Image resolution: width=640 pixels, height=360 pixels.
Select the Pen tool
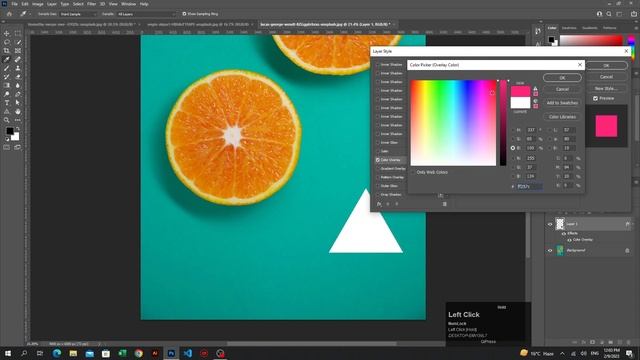(18, 94)
